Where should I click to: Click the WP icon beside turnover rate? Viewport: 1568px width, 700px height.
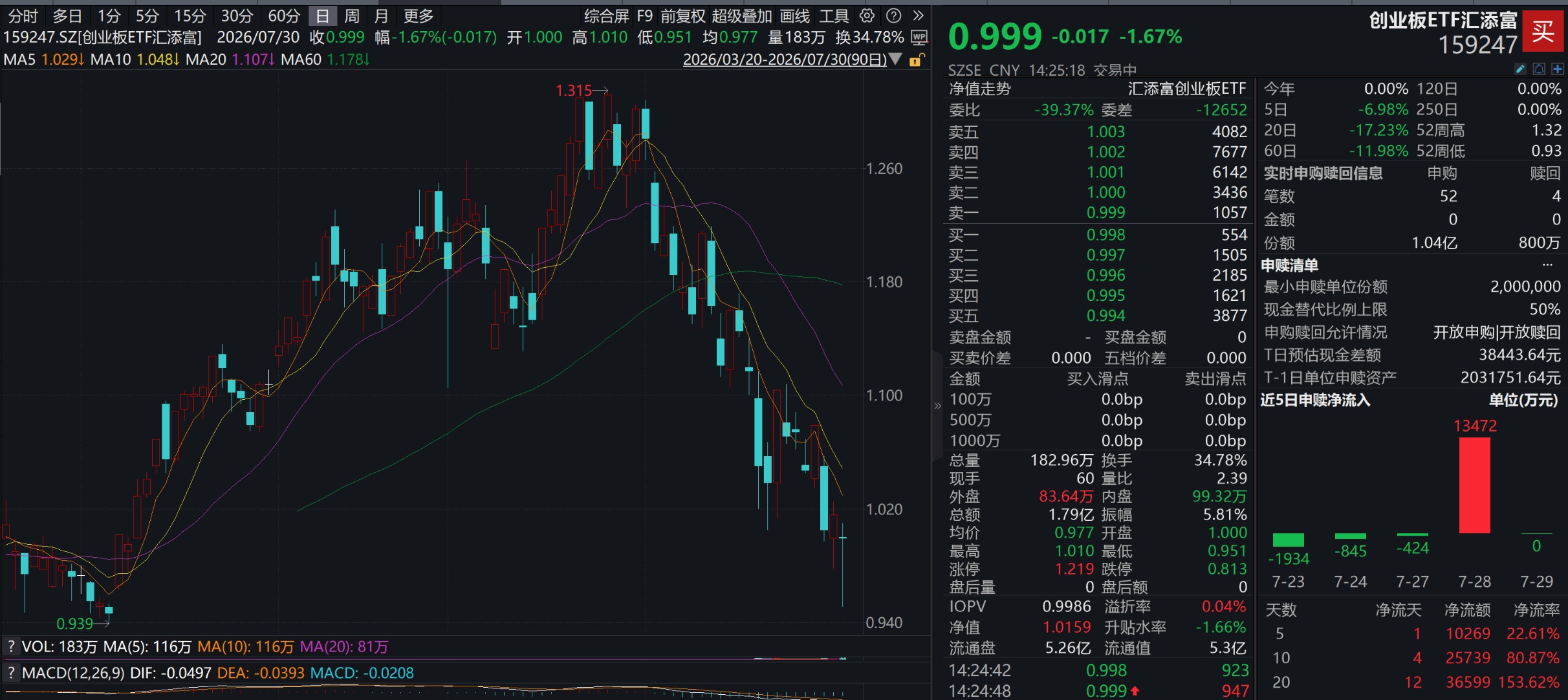tap(919, 38)
